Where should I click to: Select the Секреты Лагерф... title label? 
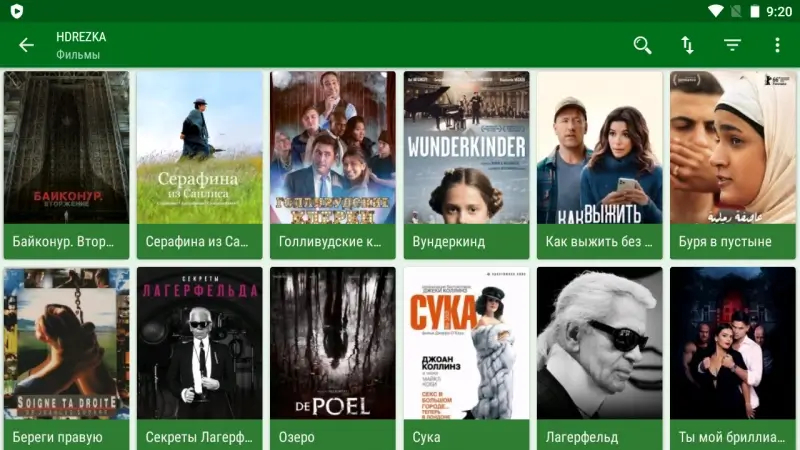[x=199, y=437]
